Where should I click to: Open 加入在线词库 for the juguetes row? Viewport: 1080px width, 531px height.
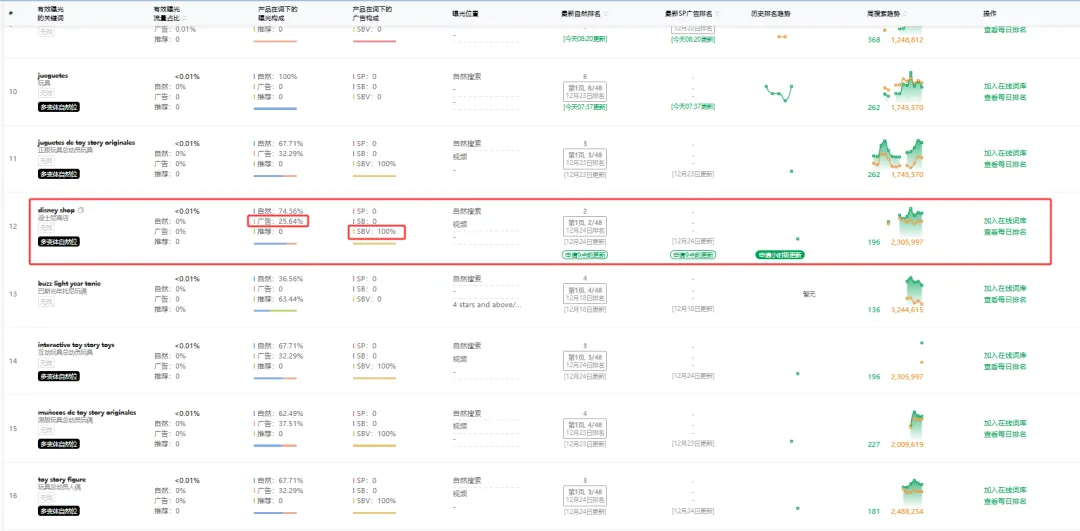[x=1005, y=86]
